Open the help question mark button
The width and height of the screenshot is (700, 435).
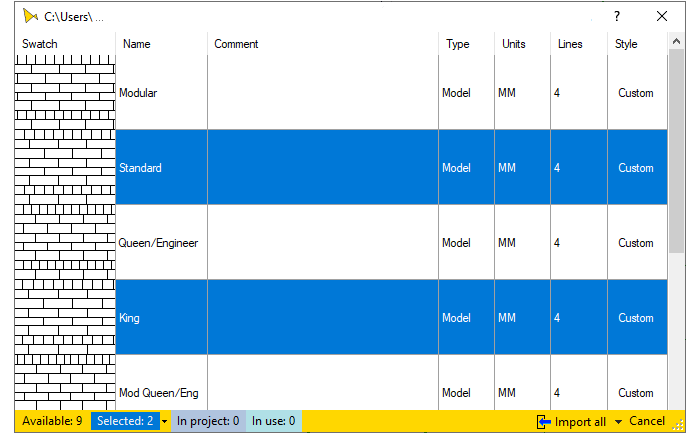(617, 17)
